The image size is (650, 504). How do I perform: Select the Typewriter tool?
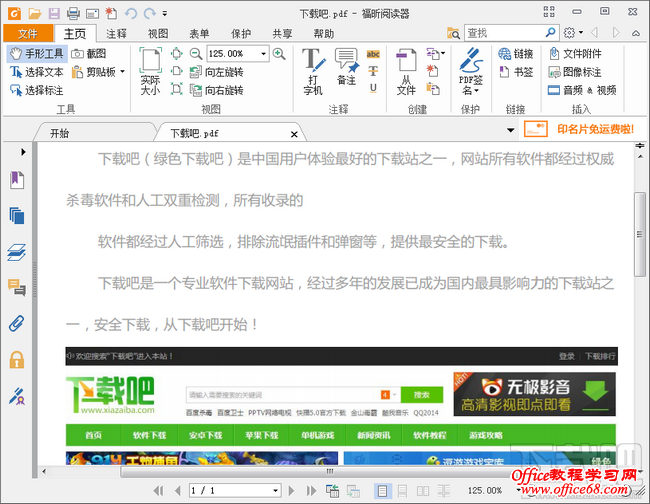point(313,71)
